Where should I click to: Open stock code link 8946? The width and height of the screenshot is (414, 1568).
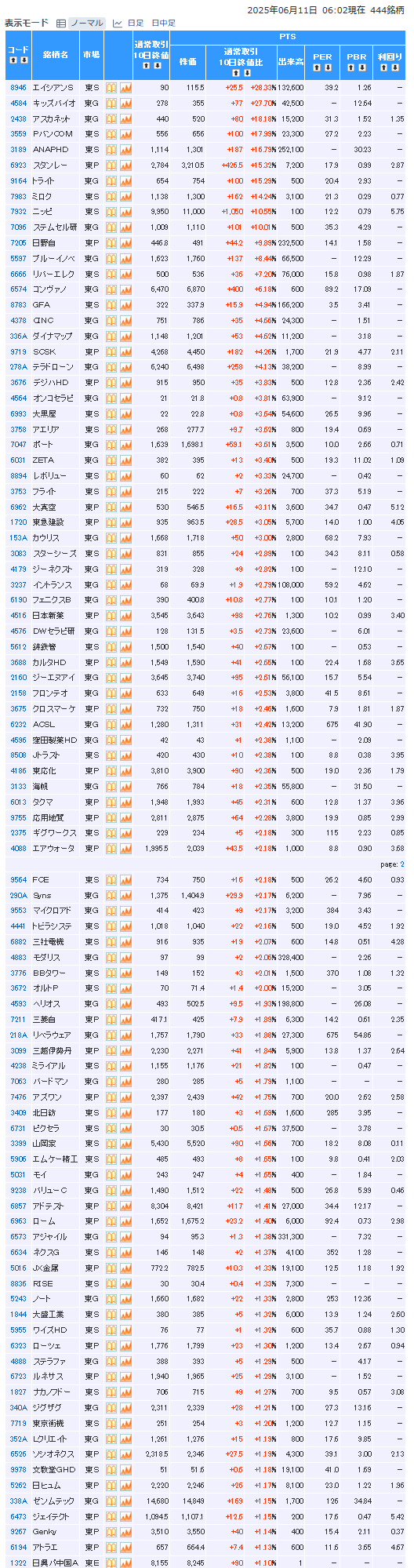(18, 88)
